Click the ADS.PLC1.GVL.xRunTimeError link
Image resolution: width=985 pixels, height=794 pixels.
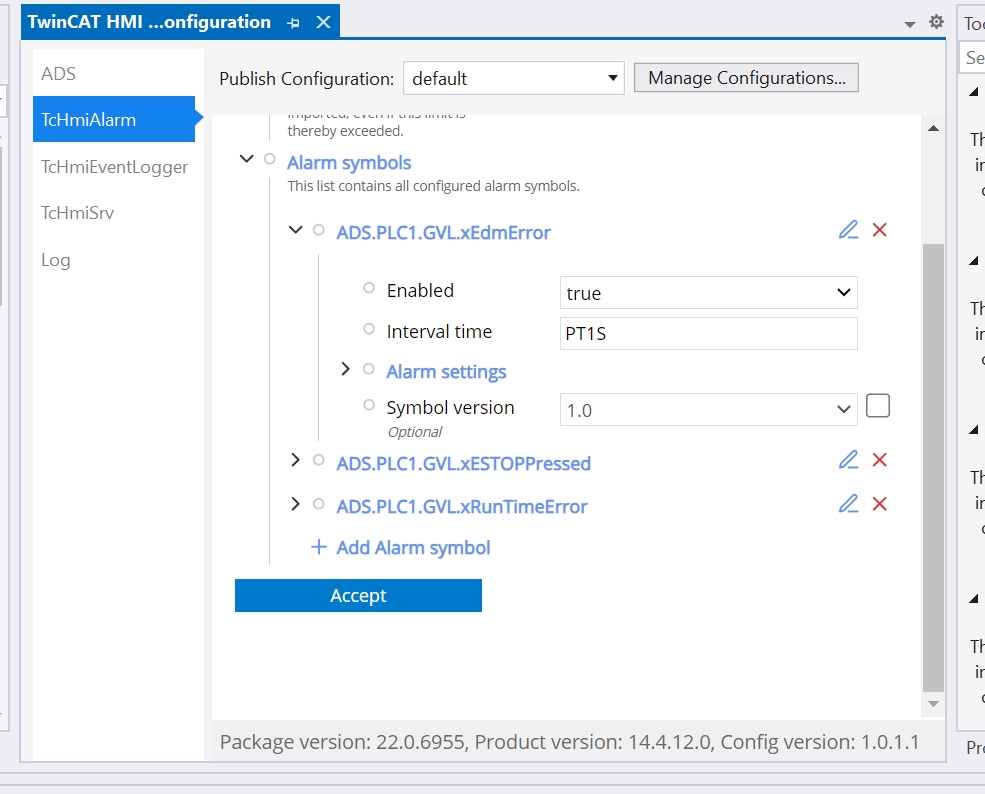[x=462, y=506]
